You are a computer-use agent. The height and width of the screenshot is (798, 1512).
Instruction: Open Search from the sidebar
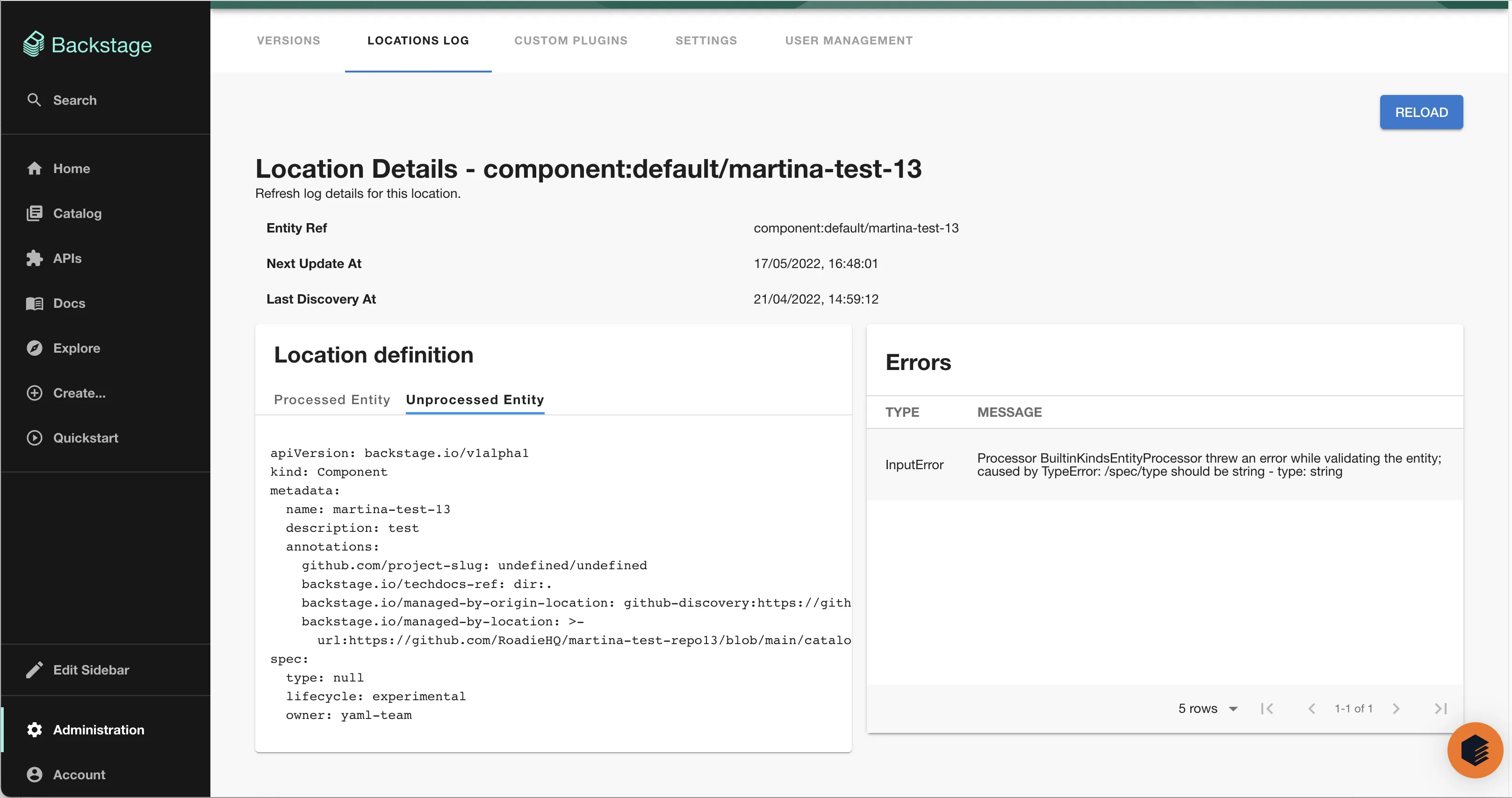tap(35, 100)
